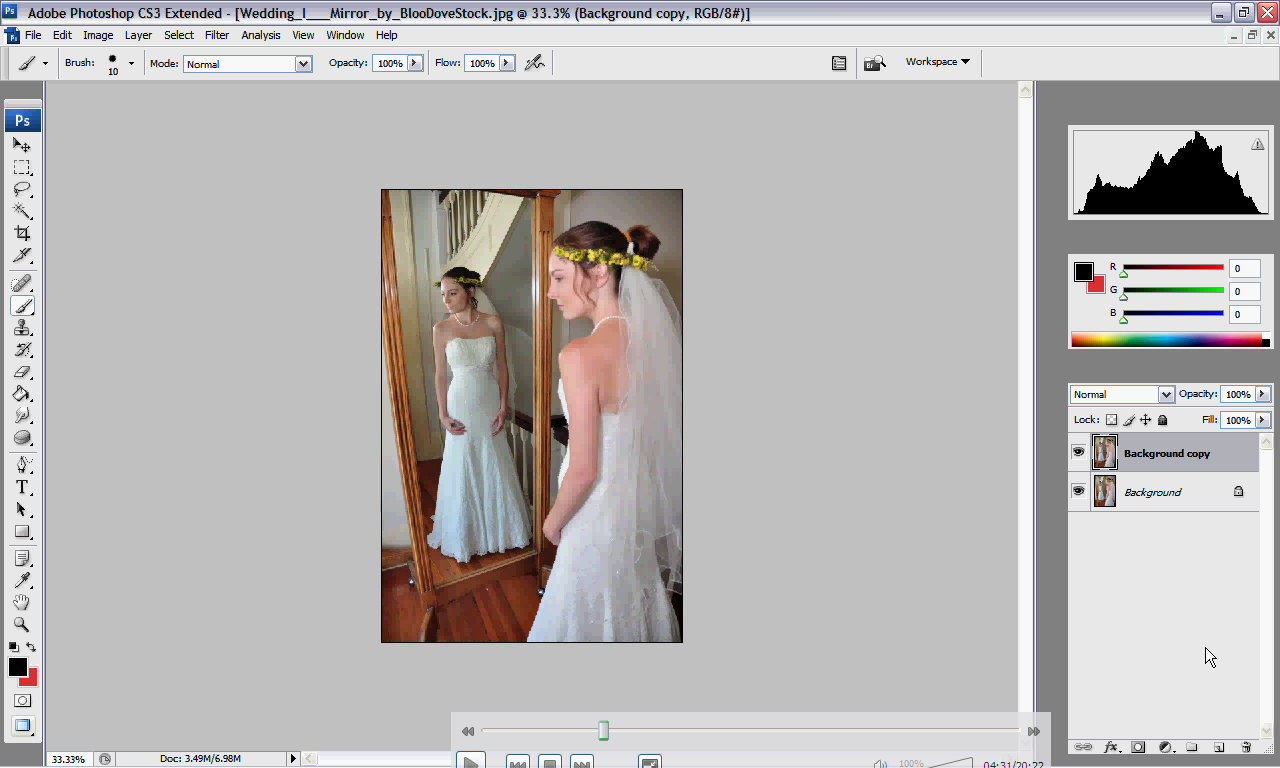Toggle Quick Mask mode

click(22, 701)
